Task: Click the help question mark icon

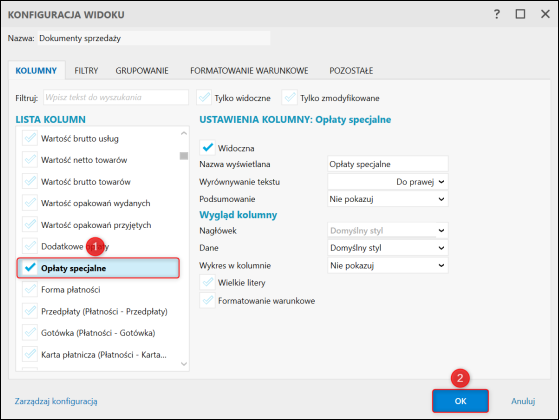Action: pyautogui.click(x=497, y=14)
